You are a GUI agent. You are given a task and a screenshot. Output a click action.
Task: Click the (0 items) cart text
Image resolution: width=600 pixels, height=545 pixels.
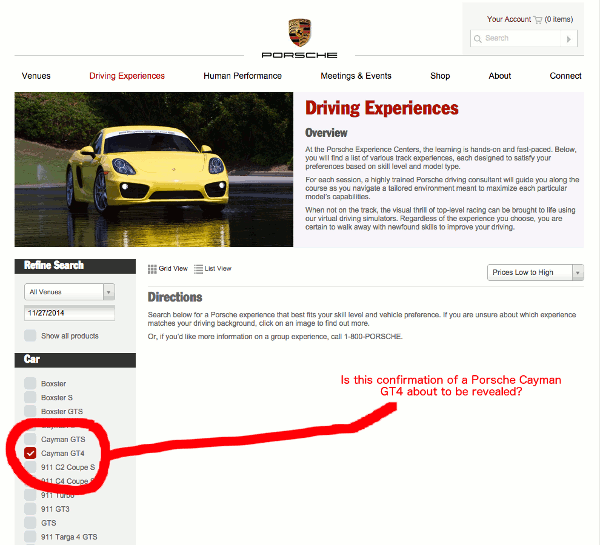[x=559, y=19]
